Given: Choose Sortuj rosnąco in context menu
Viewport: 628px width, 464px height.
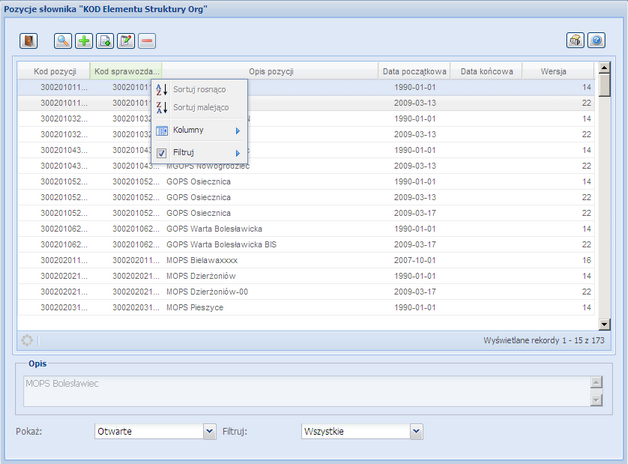Looking at the screenshot, I should pos(199,90).
